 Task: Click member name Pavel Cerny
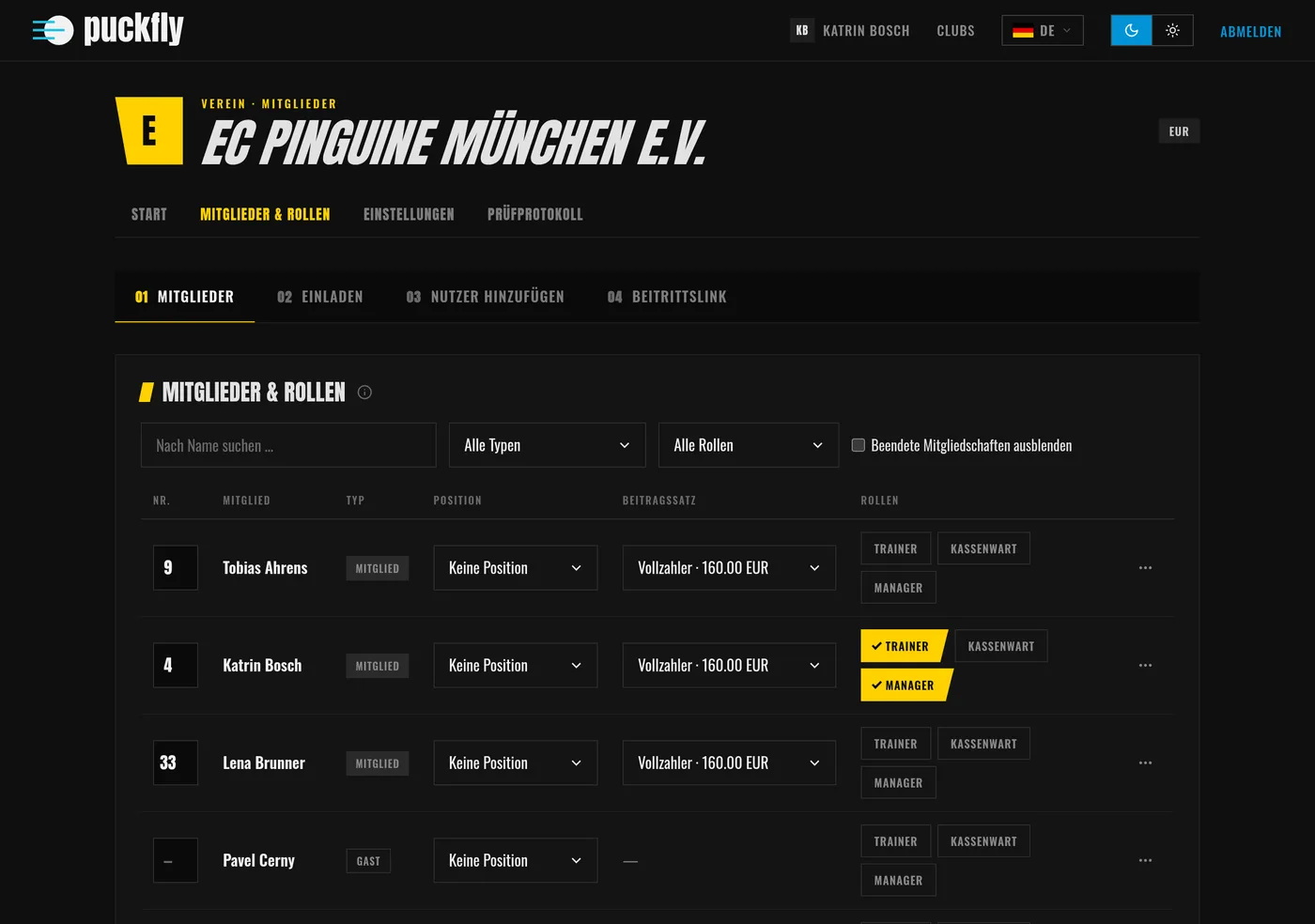pos(258,861)
